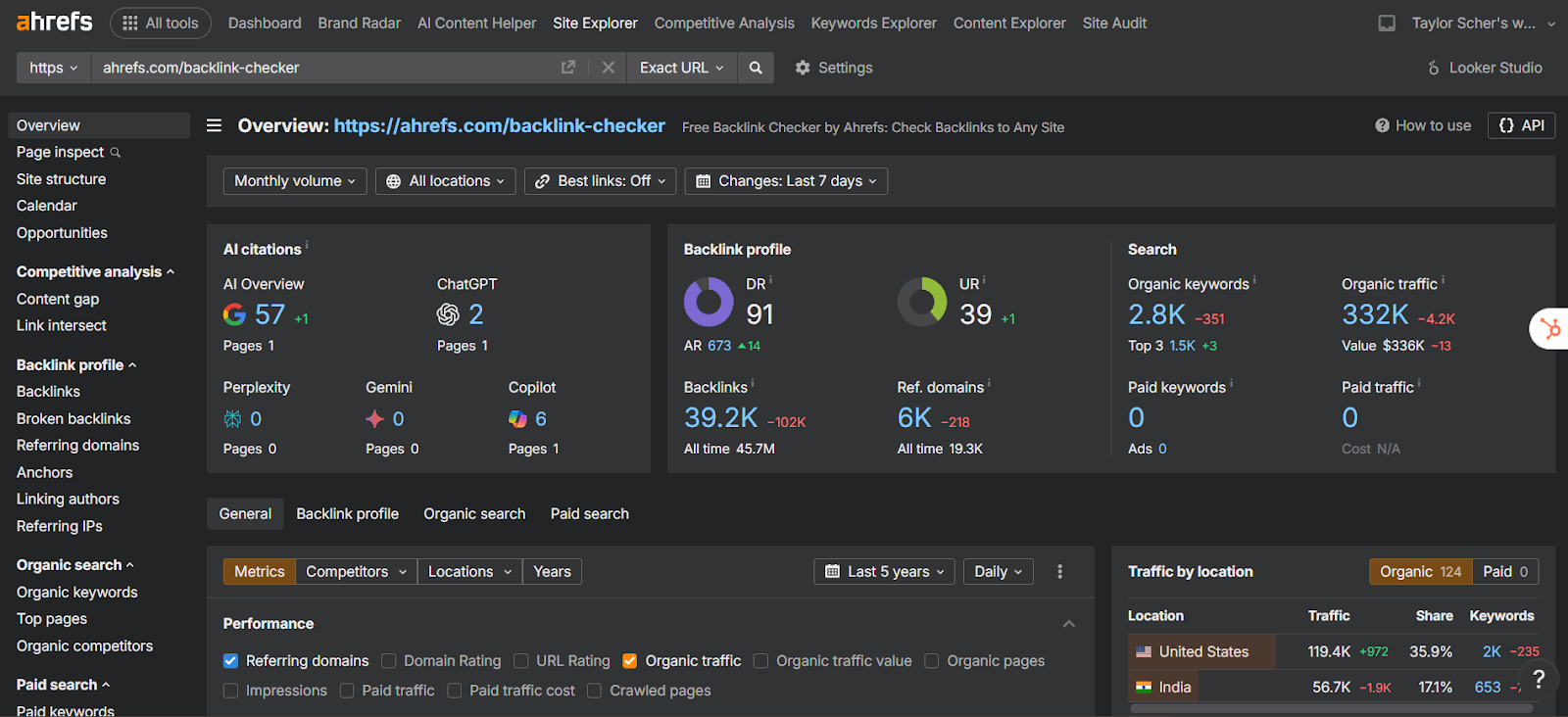Click the Copilot logo icon
The width and height of the screenshot is (1568, 717).
tap(517, 419)
